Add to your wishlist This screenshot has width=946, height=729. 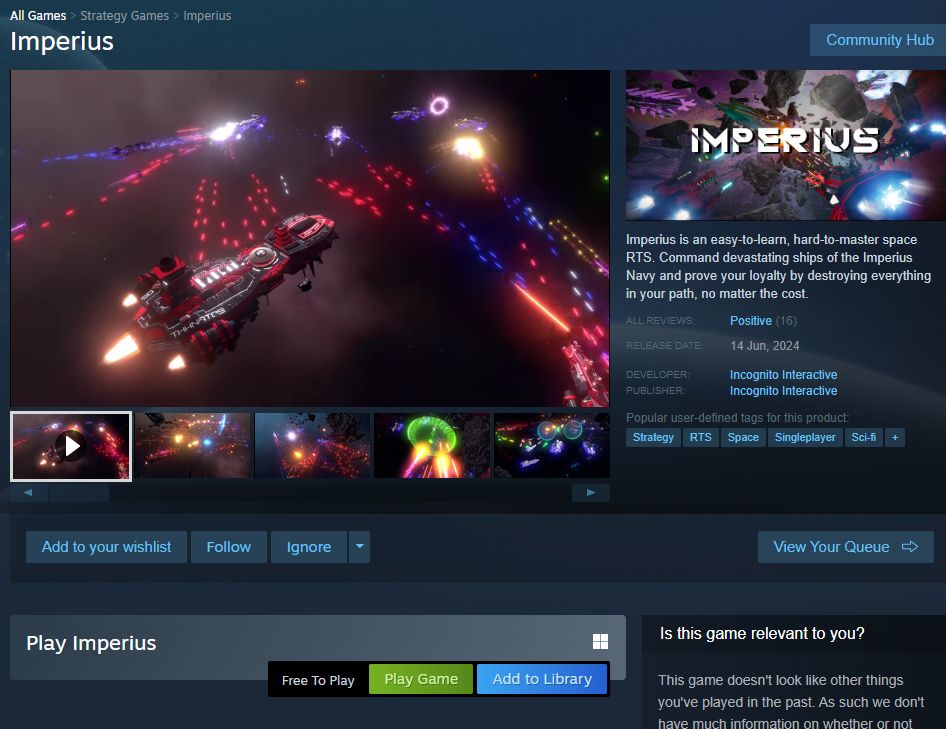pyautogui.click(x=106, y=547)
